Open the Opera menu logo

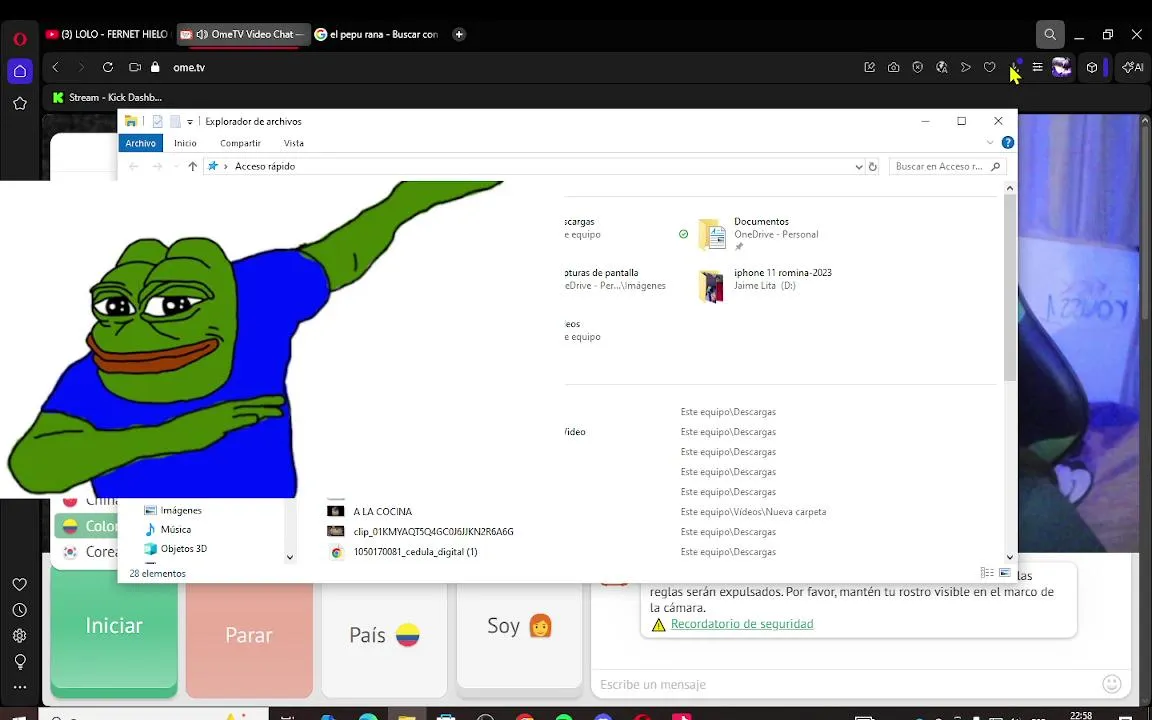tap(20, 39)
